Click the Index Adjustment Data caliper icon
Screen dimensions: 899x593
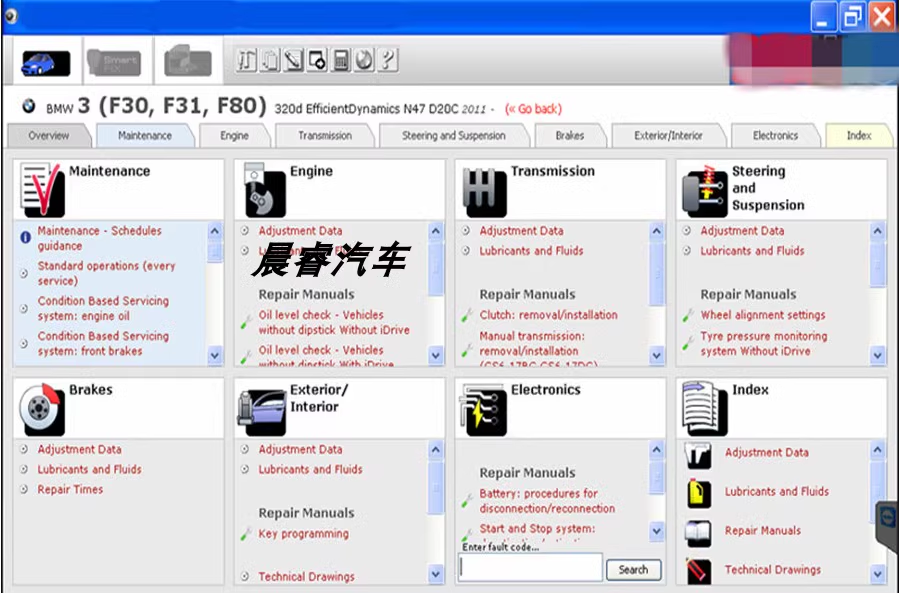coord(698,455)
